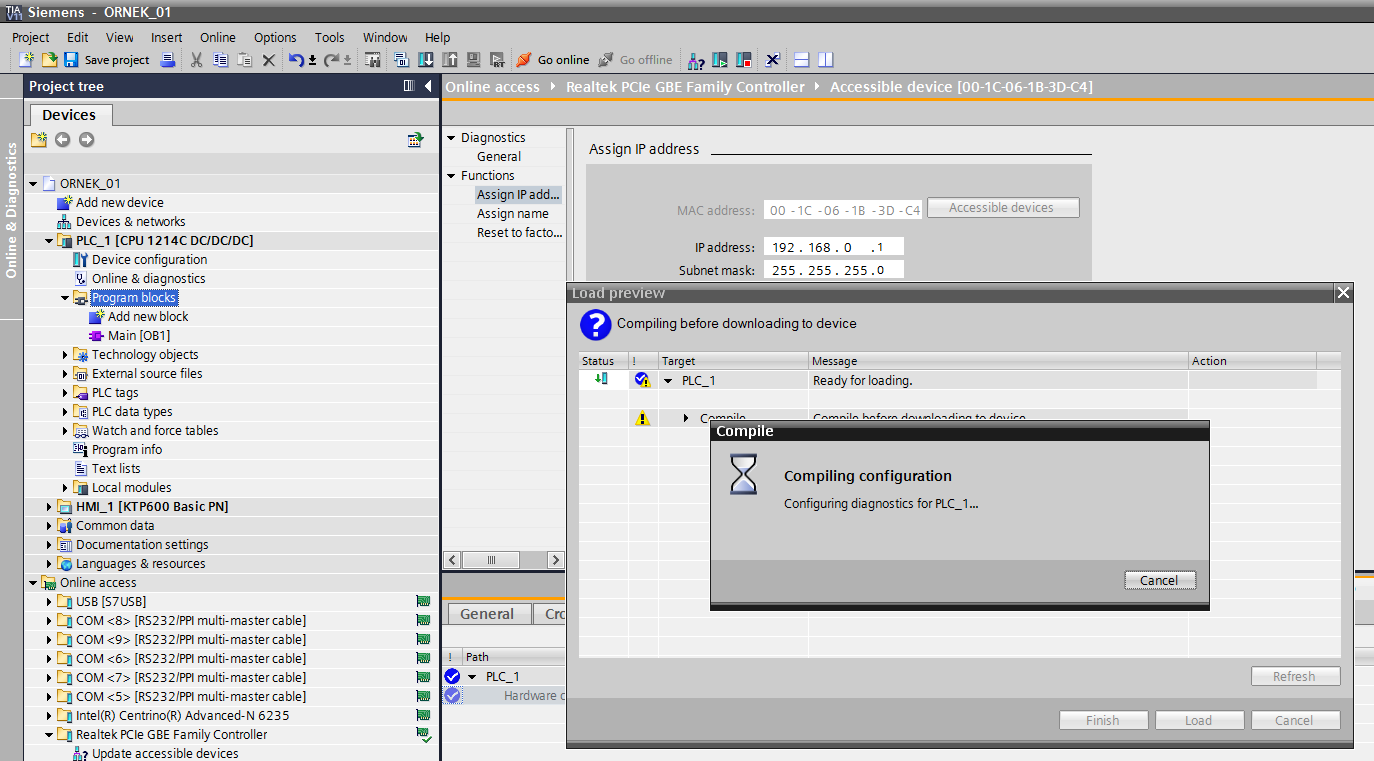Click the IP address input field
The width and height of the screenshot is (1374, 761).
click(x=834, y=247)
